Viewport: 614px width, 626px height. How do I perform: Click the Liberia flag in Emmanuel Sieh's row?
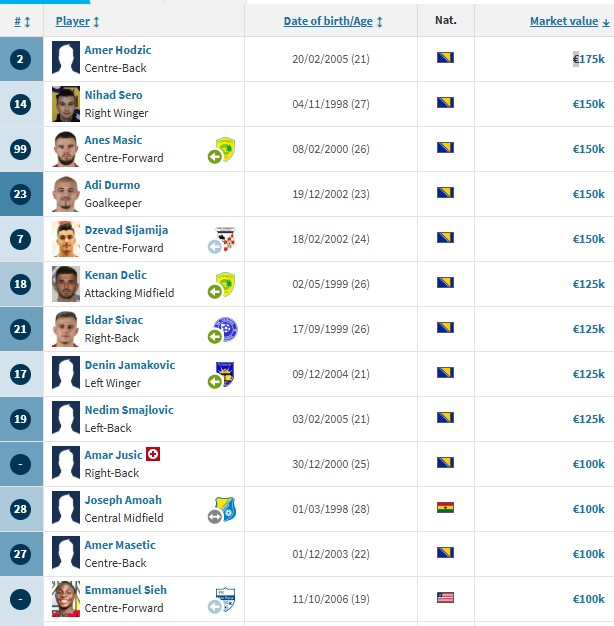pos(446,598)
